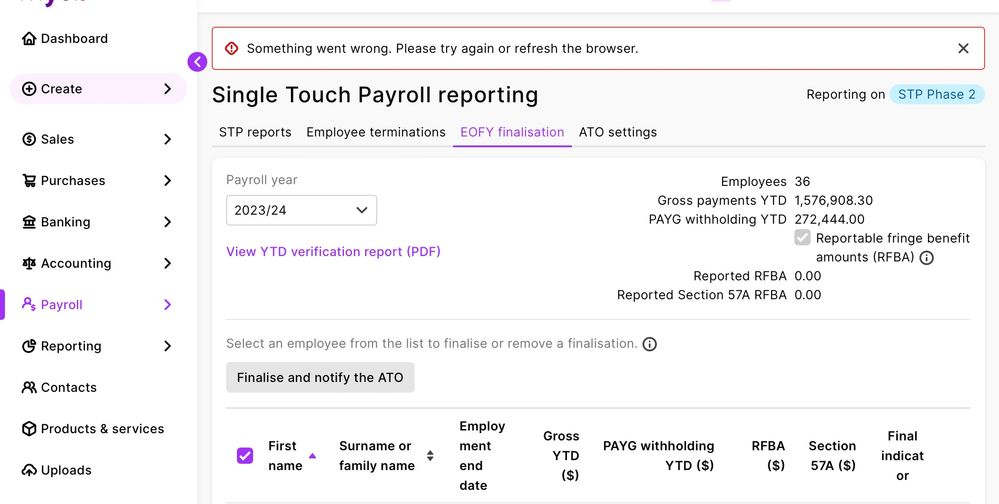This screenshot has width=999, height=504.
Task: Go to the Employee terminations tab
Action: 376,132
